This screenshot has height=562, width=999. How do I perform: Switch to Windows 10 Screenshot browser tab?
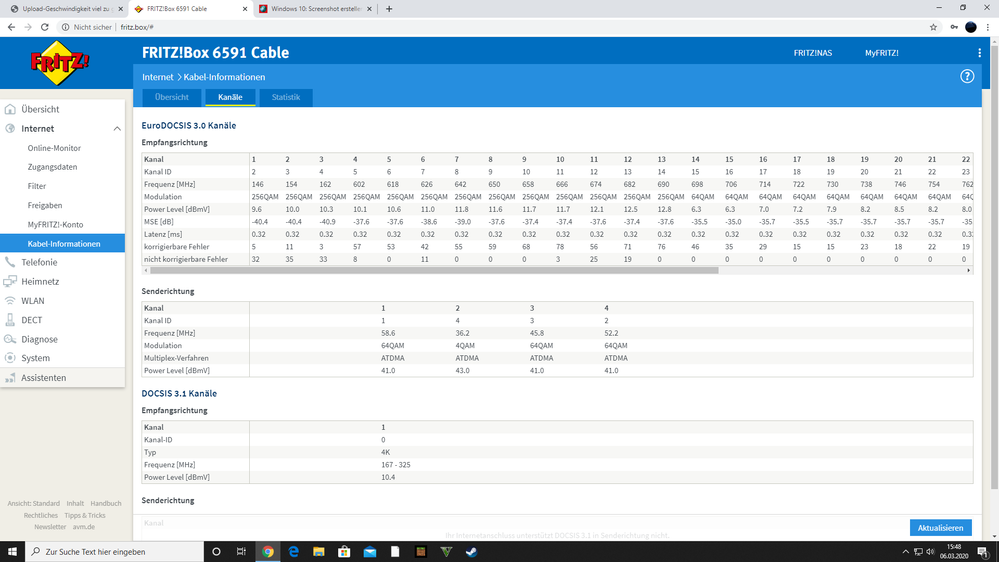315,9
